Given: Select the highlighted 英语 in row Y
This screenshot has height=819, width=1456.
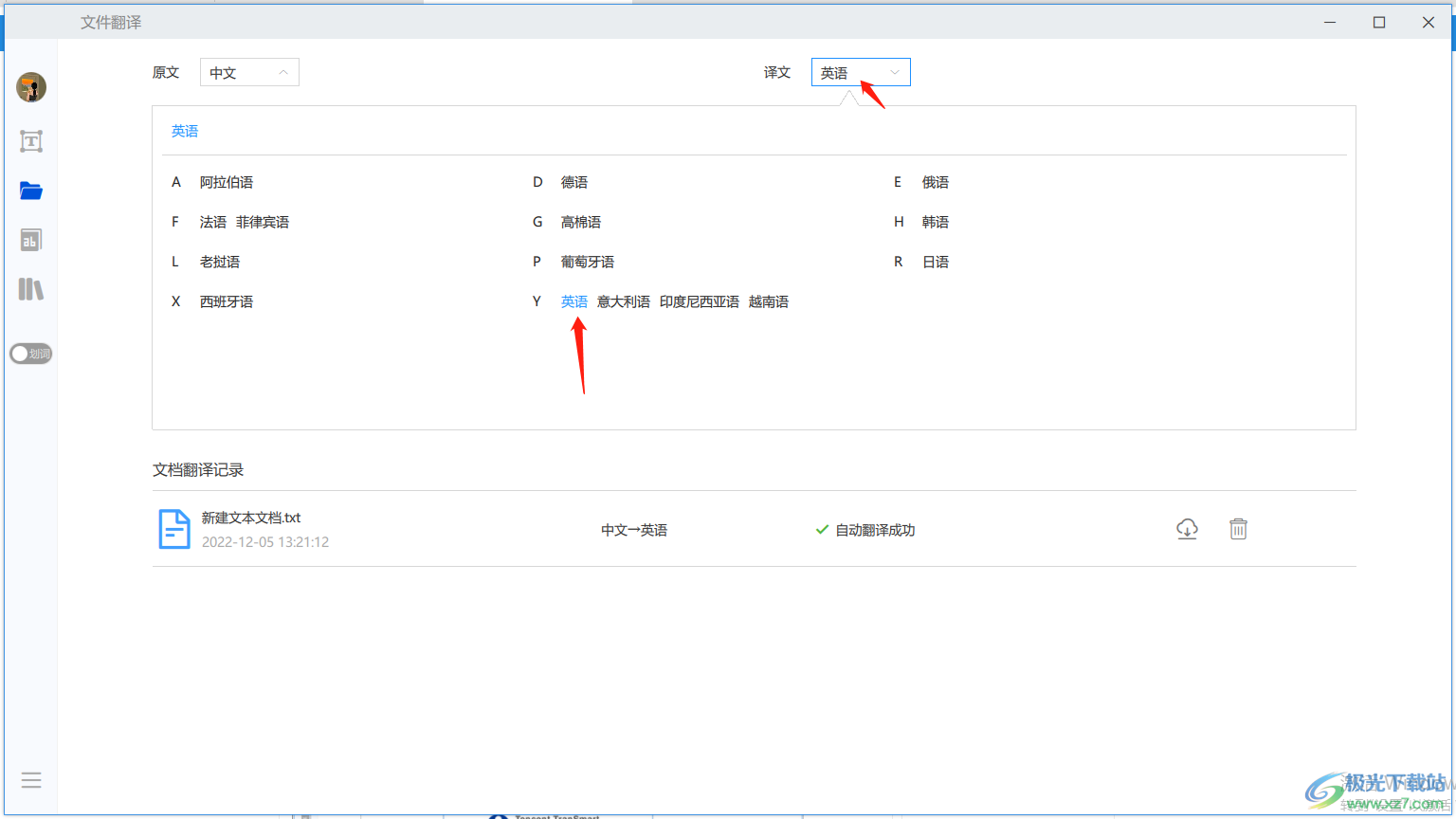Looking at the screenshot, I should [574, 301].
